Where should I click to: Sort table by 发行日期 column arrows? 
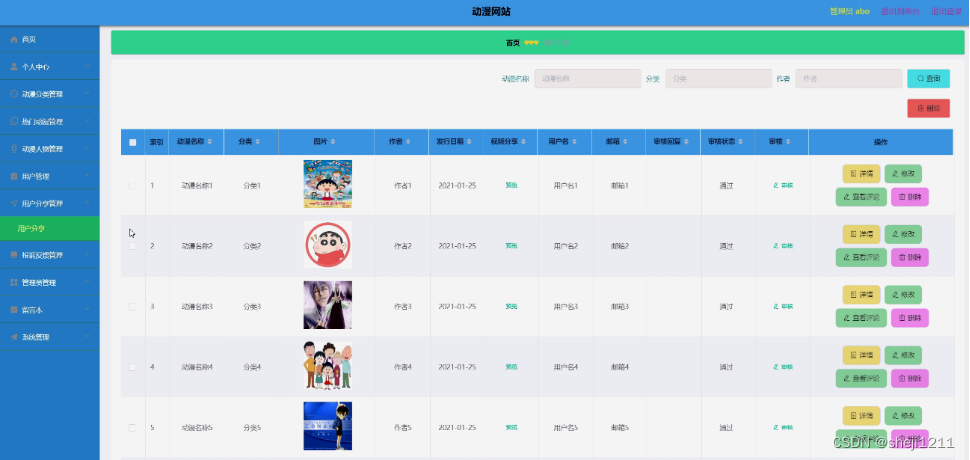(470, 142)
